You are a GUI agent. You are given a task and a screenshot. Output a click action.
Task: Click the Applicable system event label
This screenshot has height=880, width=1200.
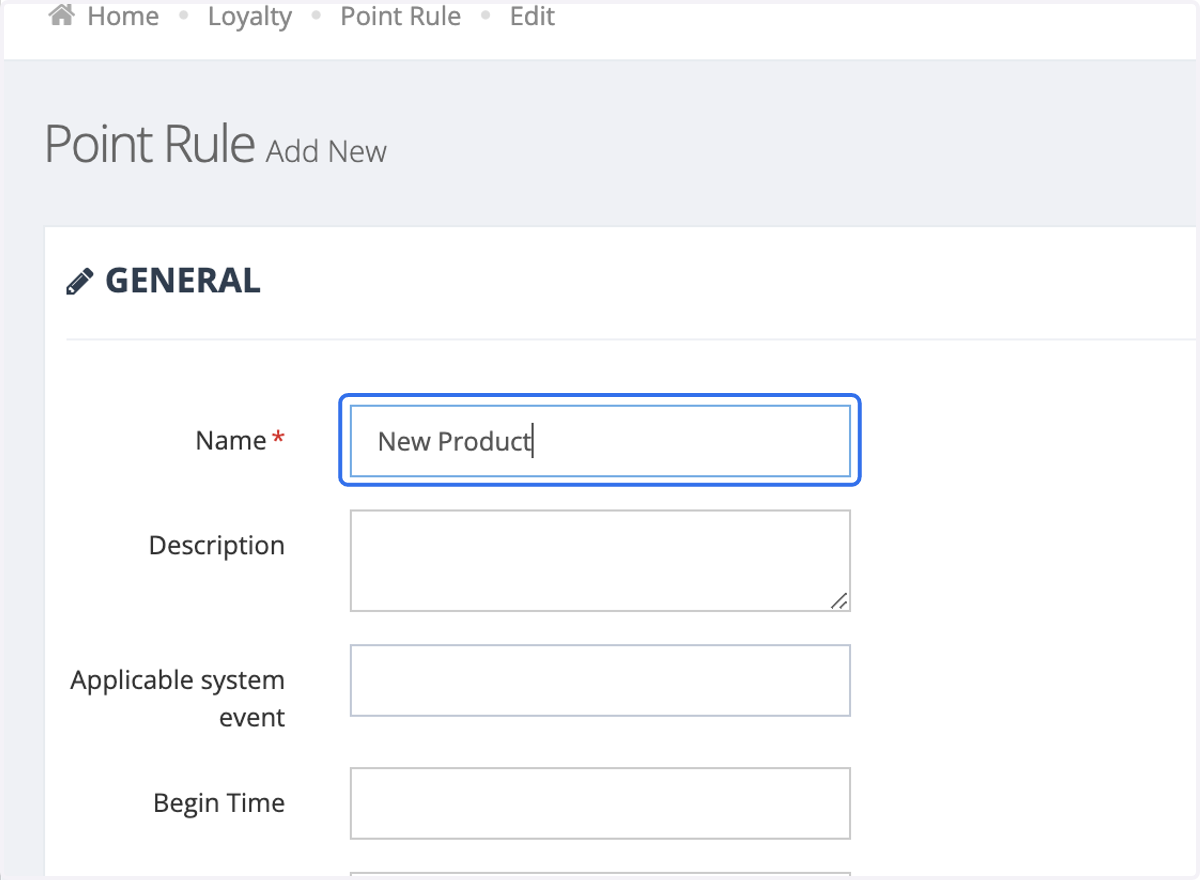178,699
